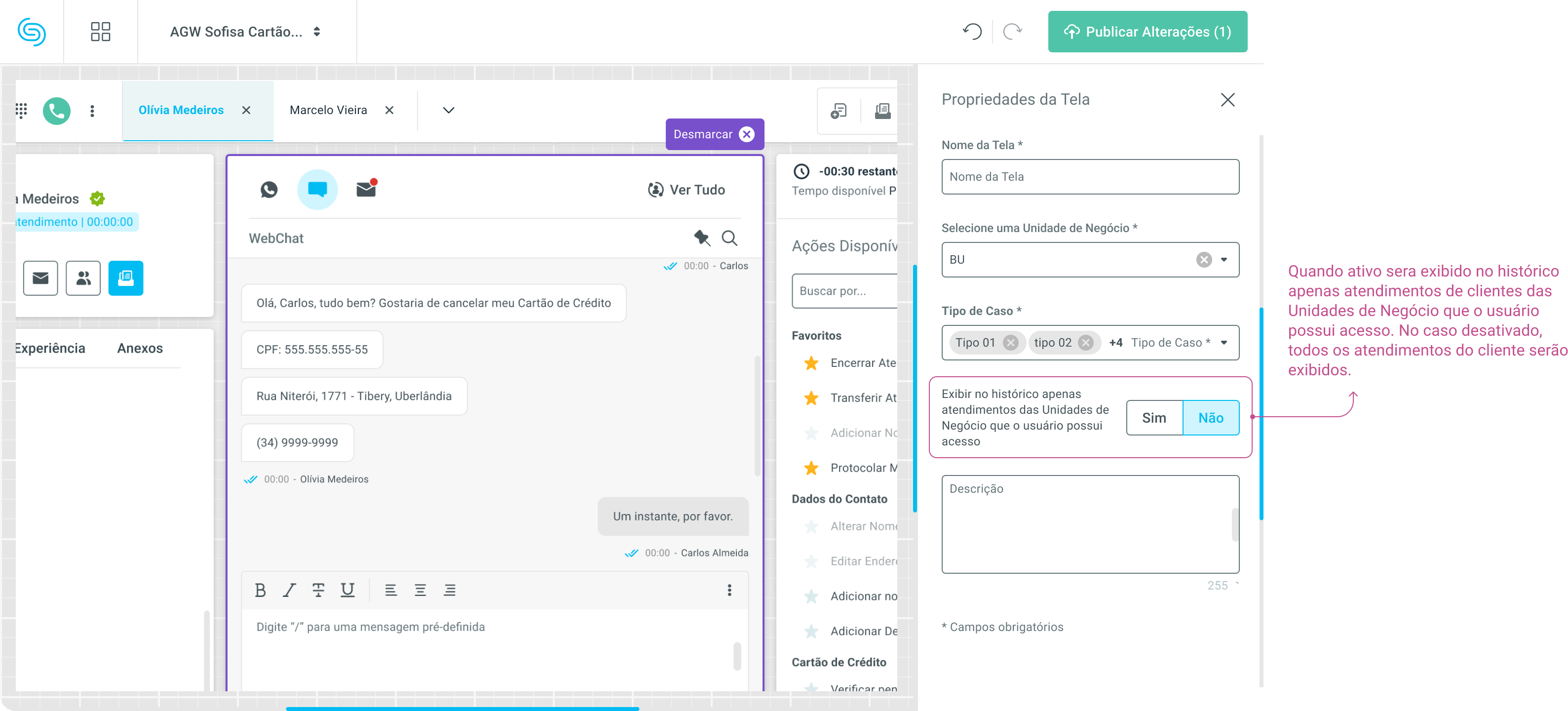The width and height of the screenshot is (1568, 711).
Task: Expand the tabs overflow chevron
Action: (448, 110)
